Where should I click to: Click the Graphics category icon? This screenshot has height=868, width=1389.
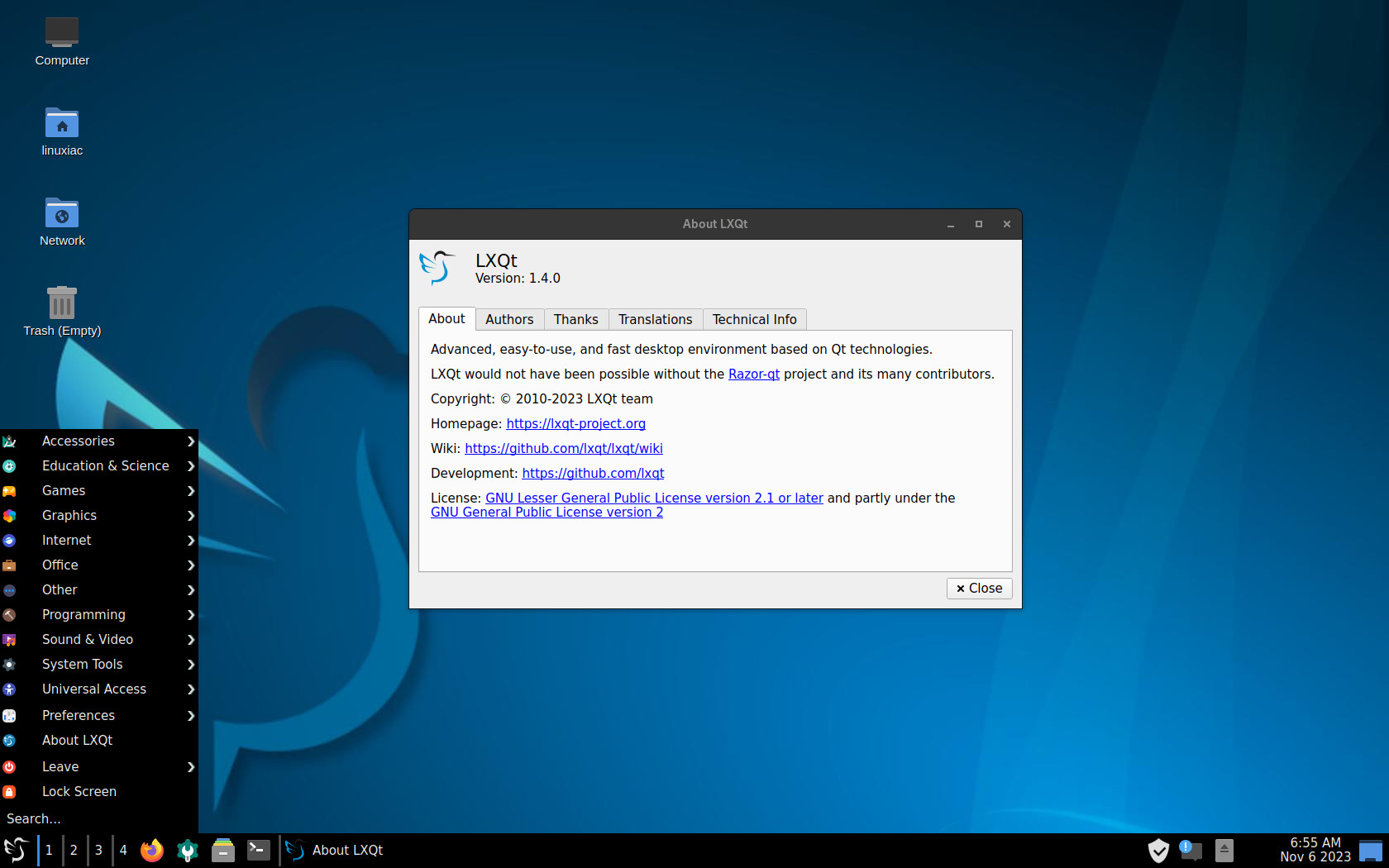point(10,516)
